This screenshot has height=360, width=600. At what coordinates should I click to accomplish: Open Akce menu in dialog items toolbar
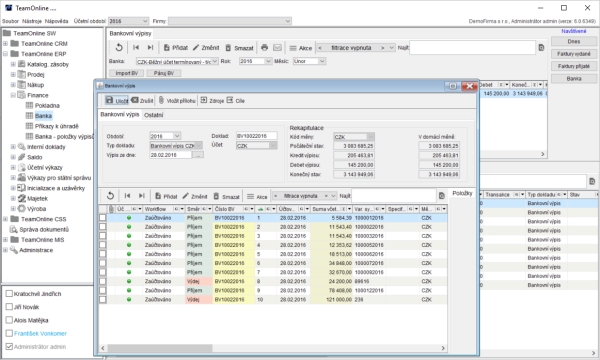pyautogui.click(x=257, y=197)
